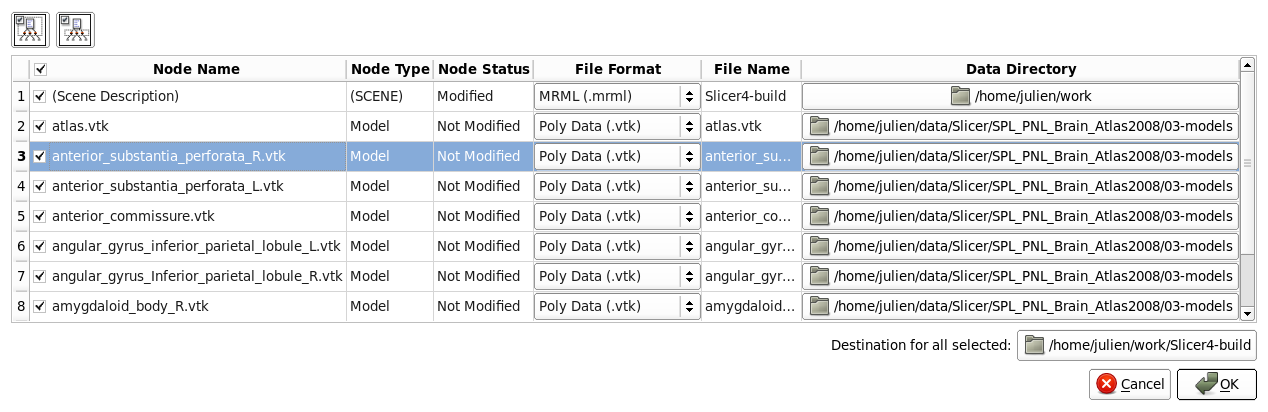Click the vertical scrollbar down arrow
Image resolution: width=1268 pixels, height=412 pixels.
click(1247, 314)
